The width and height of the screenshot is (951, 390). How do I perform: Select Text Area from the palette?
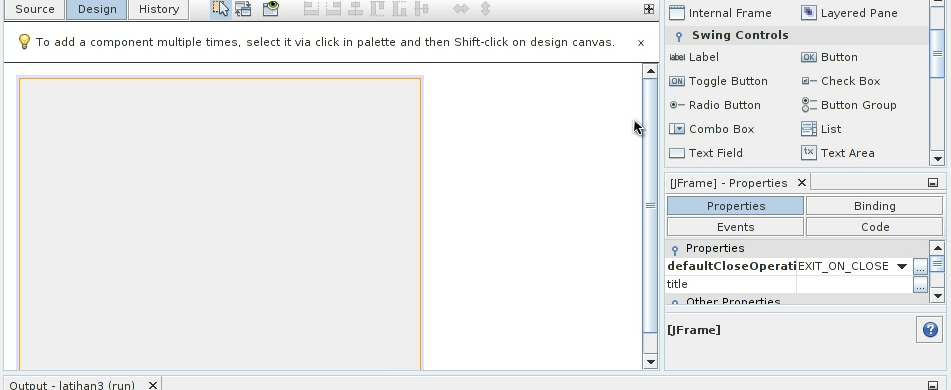(x=838, y=153)
